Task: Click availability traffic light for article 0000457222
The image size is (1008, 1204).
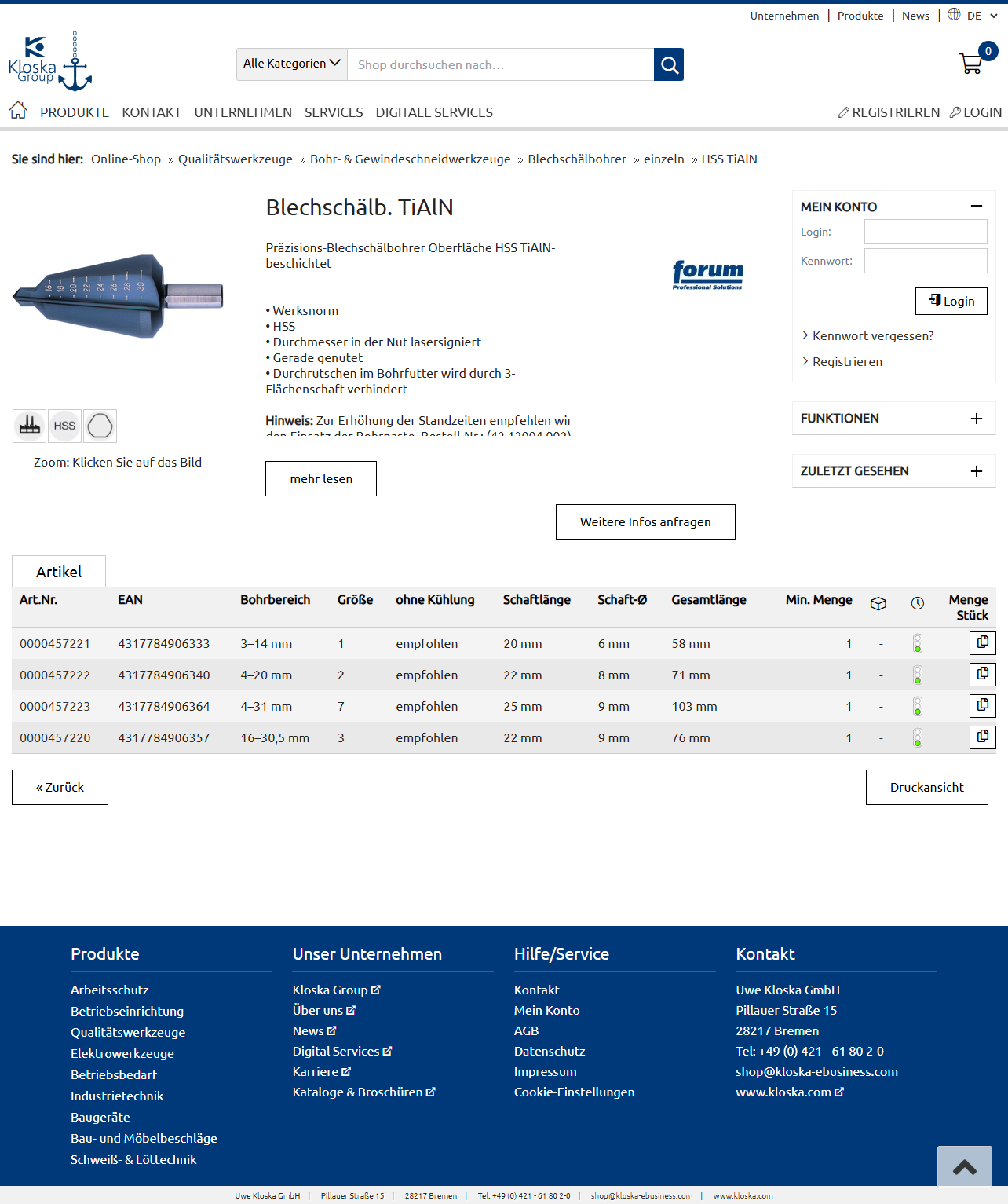Action: click(917, 675)
